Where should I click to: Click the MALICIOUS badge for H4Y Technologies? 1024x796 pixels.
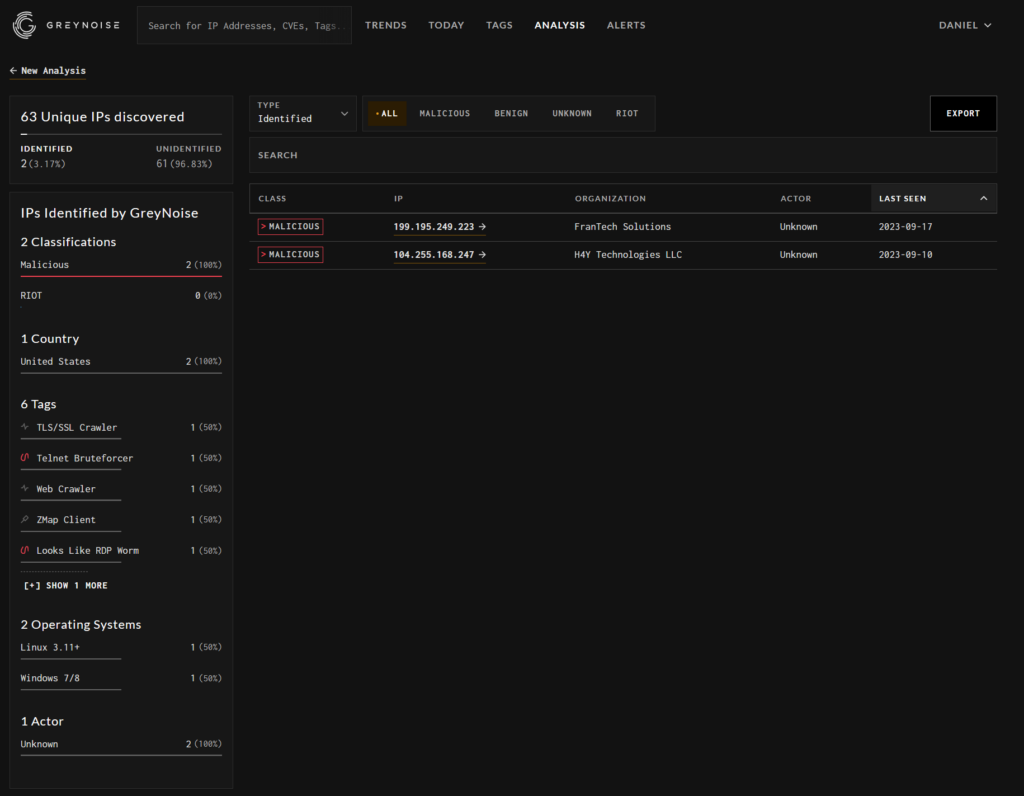(291, 255)
